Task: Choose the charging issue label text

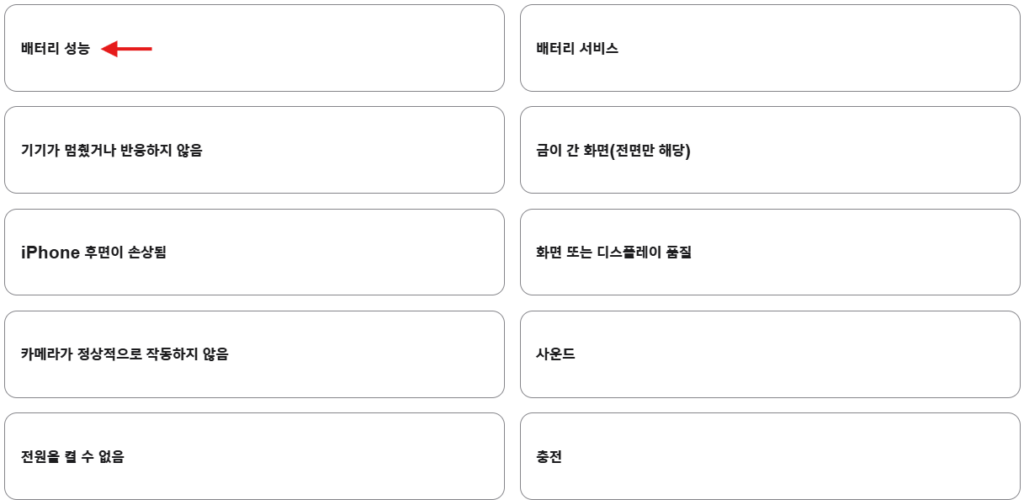Action: [x=549, y=456]
